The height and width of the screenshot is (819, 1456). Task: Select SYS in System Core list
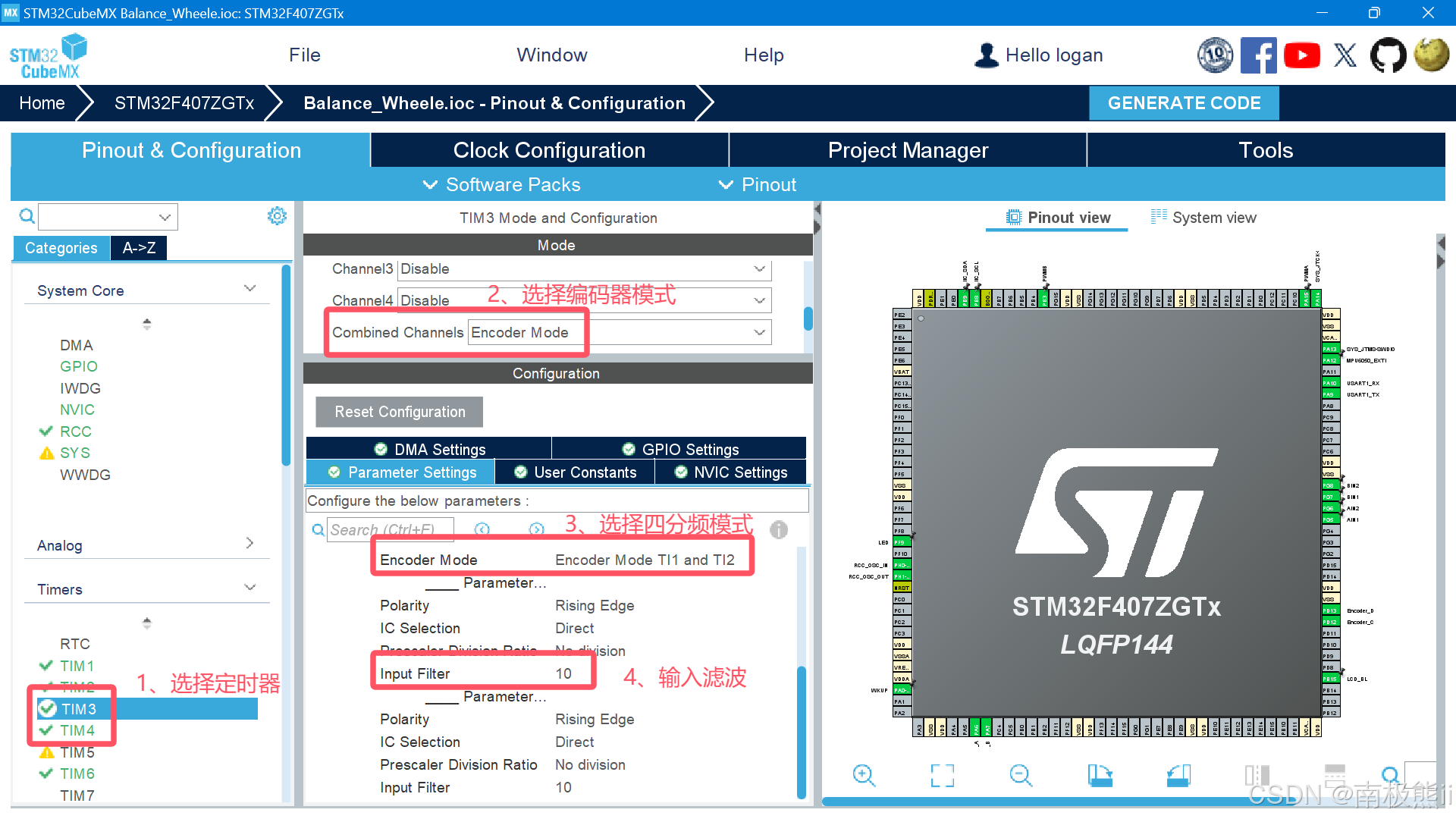coord(75,453)
